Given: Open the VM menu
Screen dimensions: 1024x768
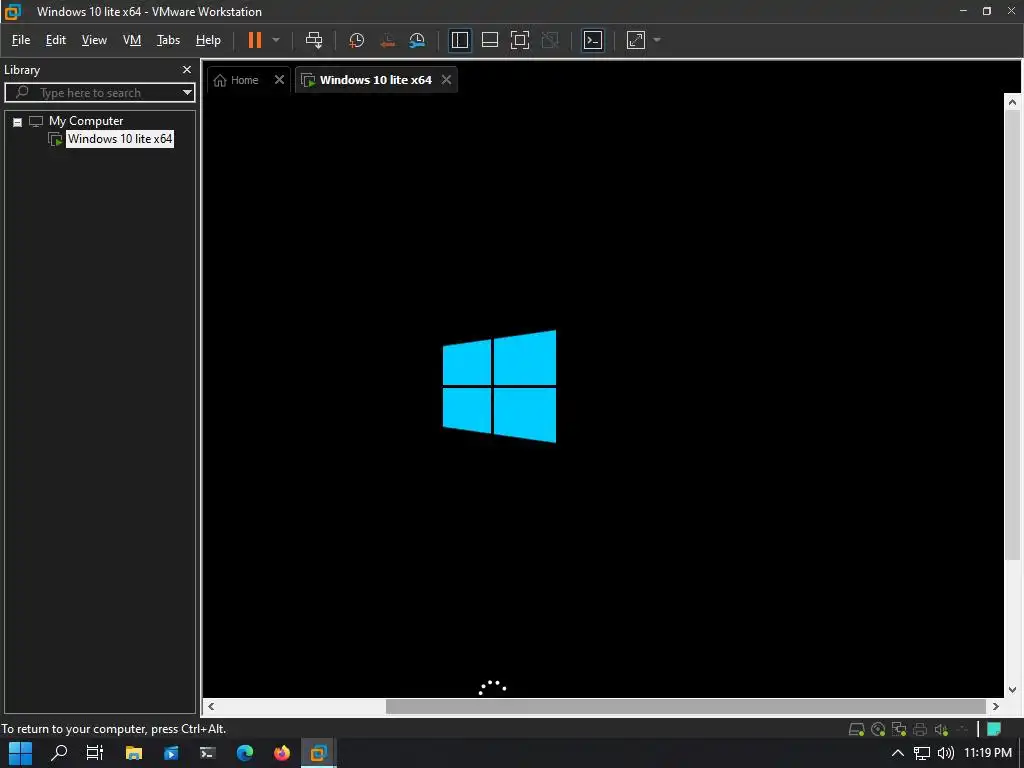Looking at the screenshot, I should pos(132,40).
